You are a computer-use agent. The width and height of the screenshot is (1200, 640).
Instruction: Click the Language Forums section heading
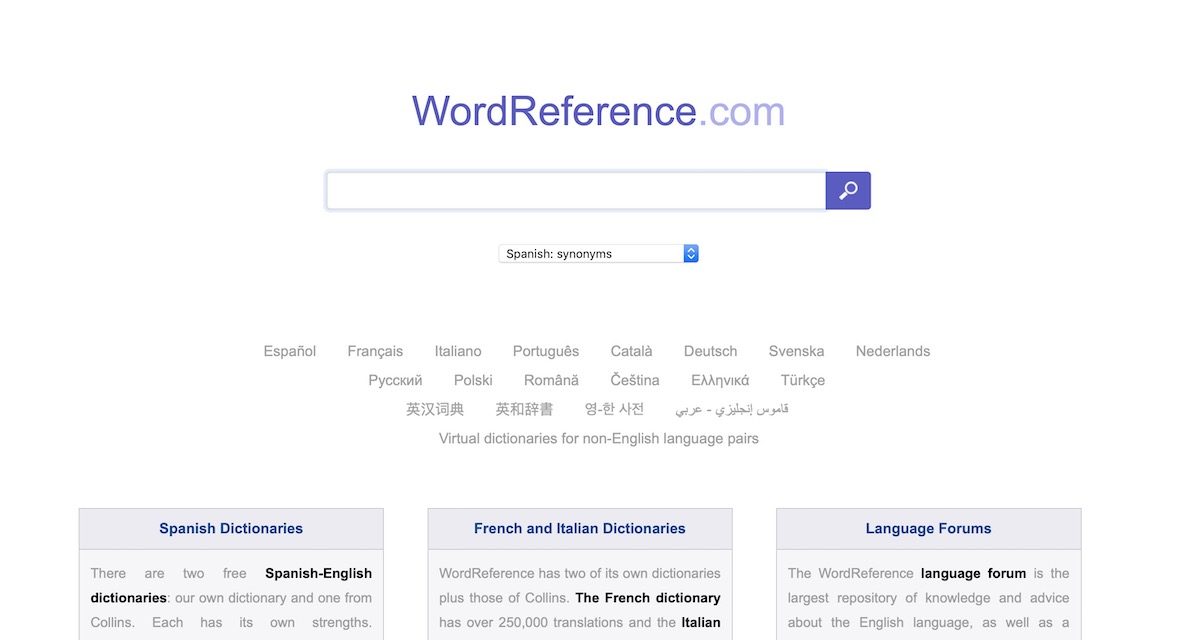point(928,528)
